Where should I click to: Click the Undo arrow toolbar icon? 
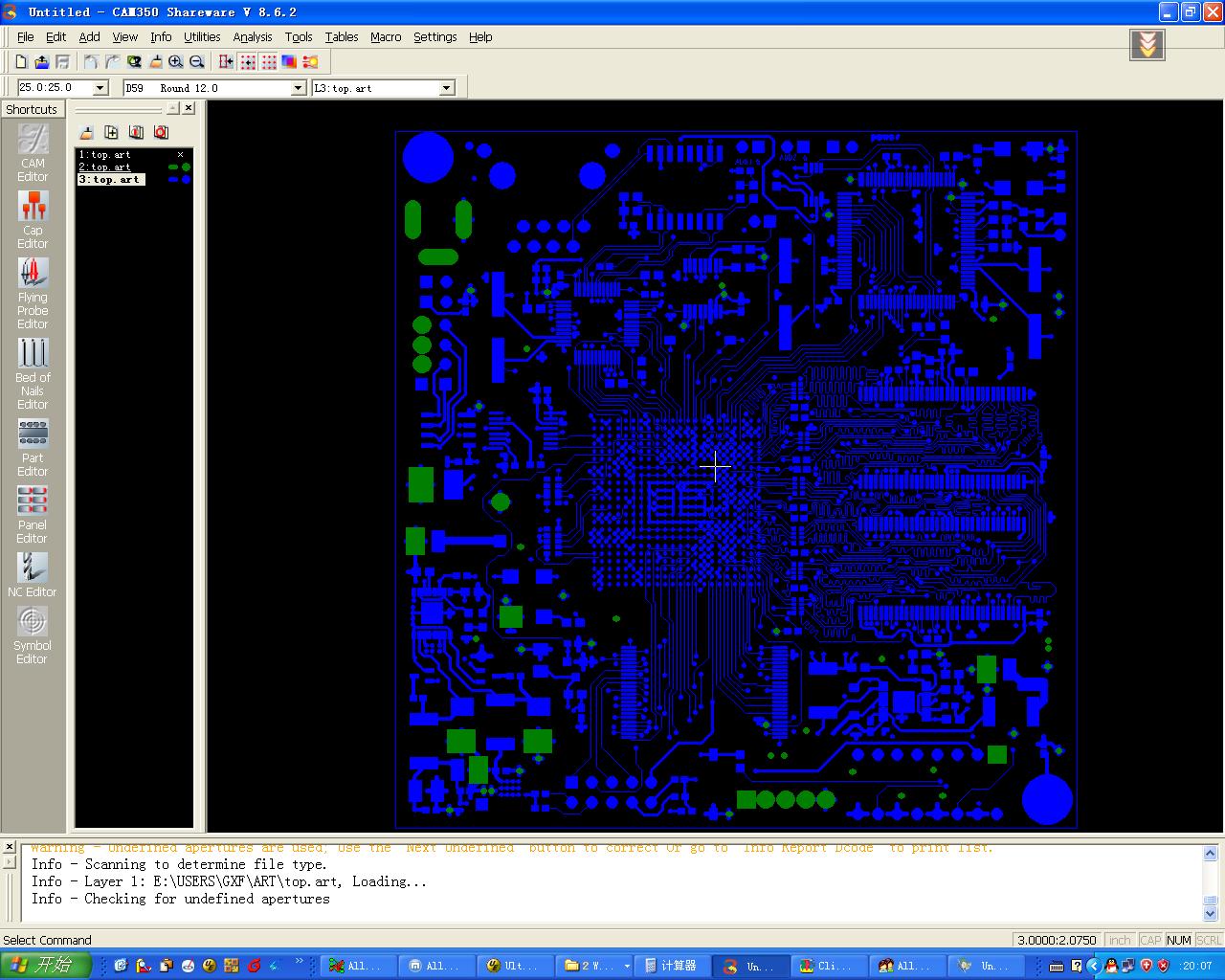tap(91, 61)
